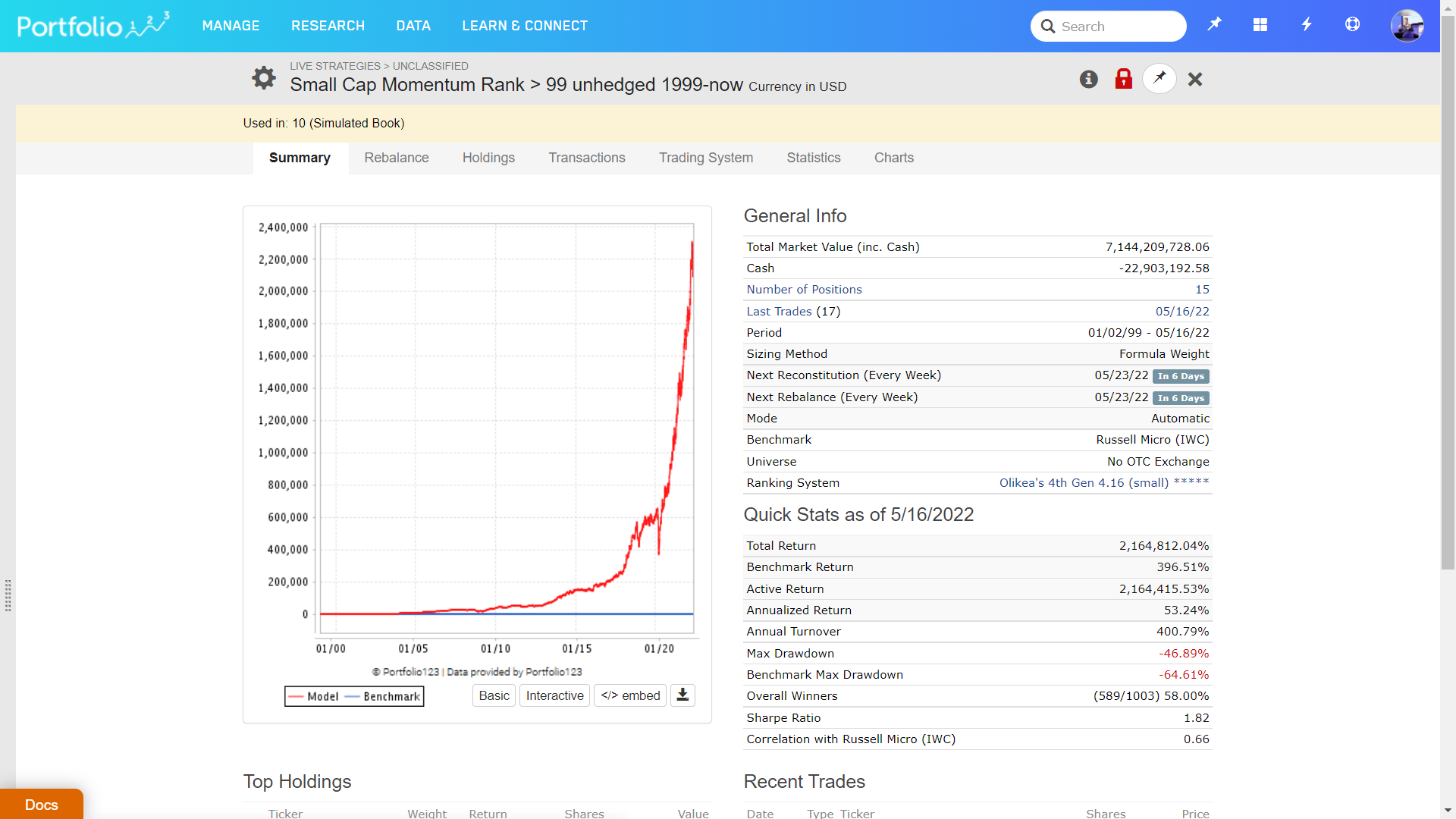
Task: Pin this strategy with the round pin button
Action: pyautogui.click(x=1159, y=78)
